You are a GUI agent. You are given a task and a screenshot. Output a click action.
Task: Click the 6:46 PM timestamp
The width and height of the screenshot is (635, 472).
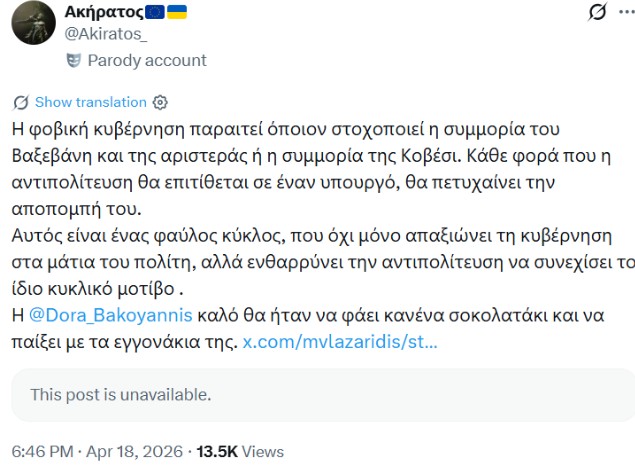42,451
